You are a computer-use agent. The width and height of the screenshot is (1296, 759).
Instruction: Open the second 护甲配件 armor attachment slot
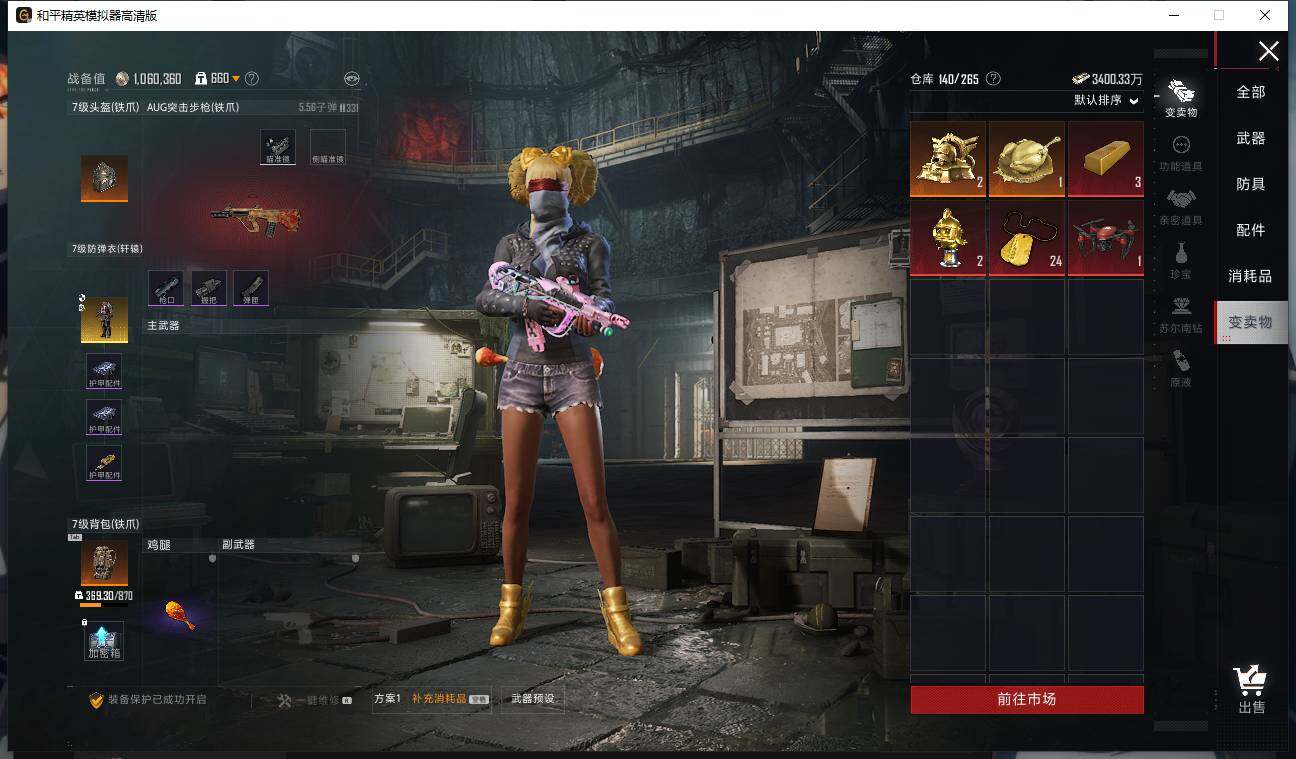click(104, 416)
